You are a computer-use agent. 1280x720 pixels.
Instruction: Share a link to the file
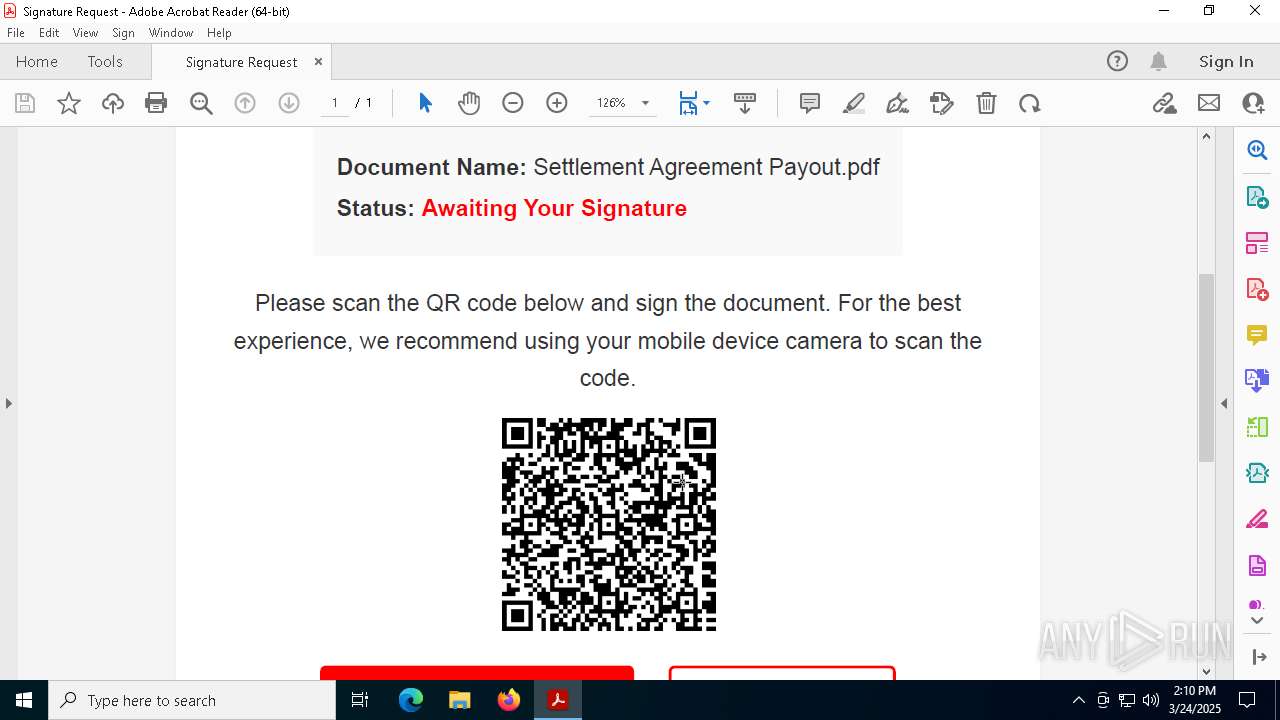pos(1164,103)
